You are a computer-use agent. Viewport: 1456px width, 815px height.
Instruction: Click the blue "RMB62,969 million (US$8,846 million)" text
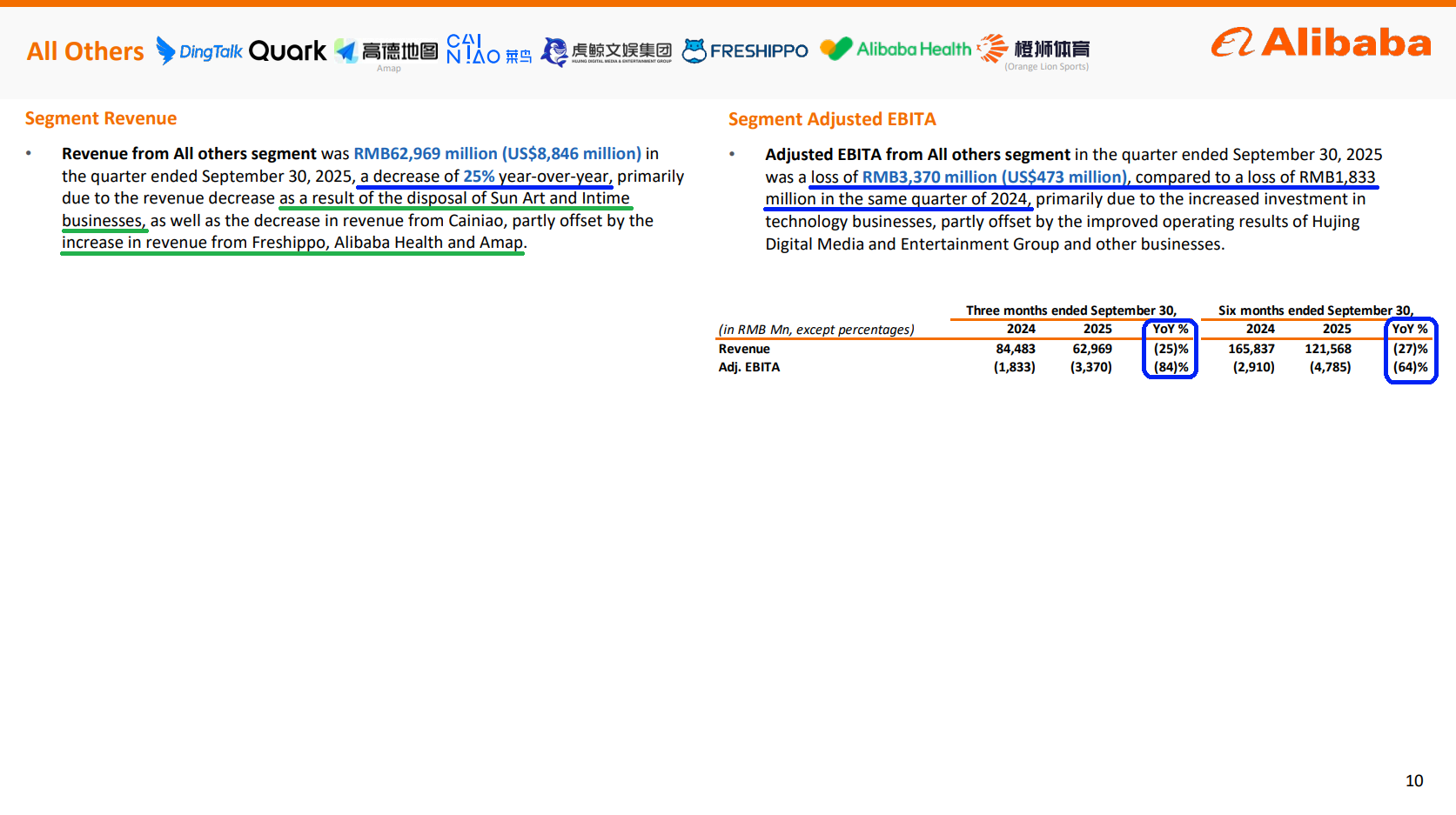497,154
